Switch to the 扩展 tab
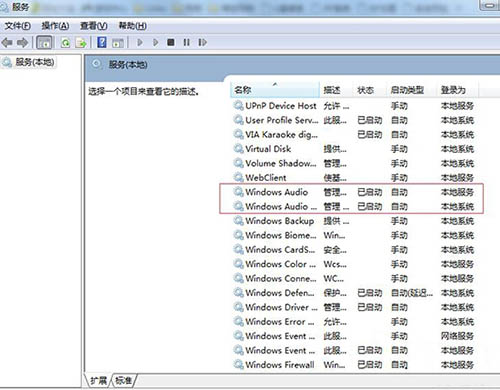This screenshot has height=390, width=500. pos(99,380)
